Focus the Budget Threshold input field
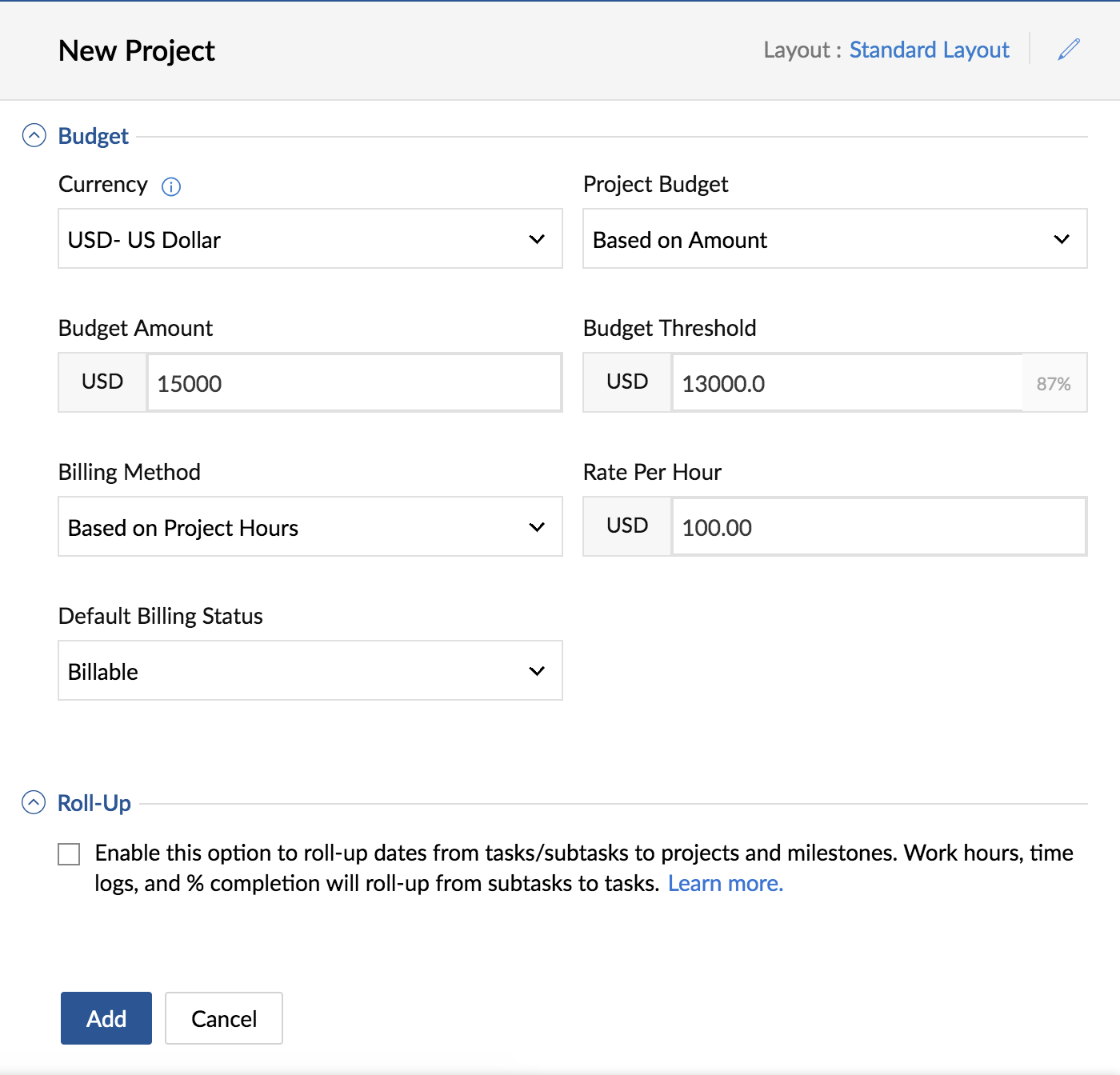Screen dimensions: 1120x1075 [847, 382]
